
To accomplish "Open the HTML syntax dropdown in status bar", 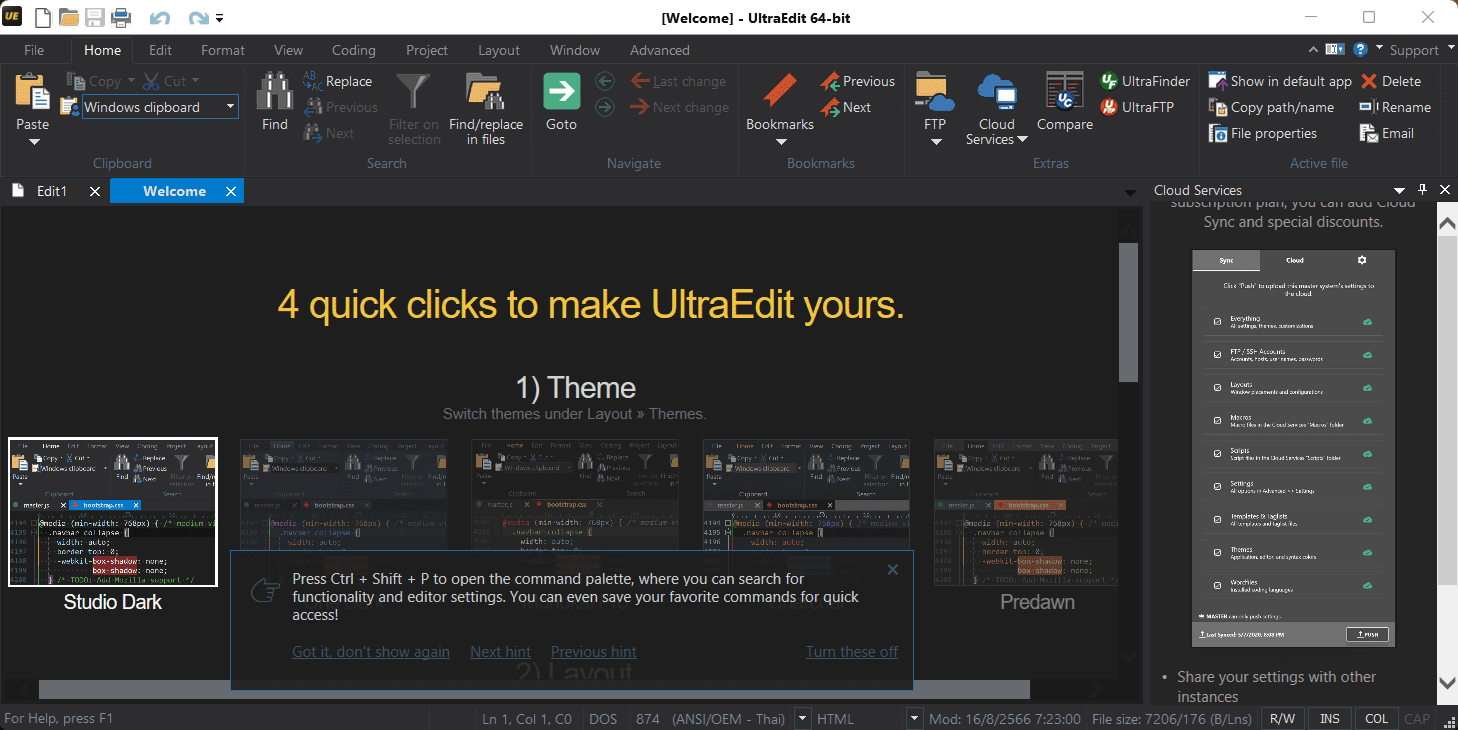I will click(x=914, y=719).
